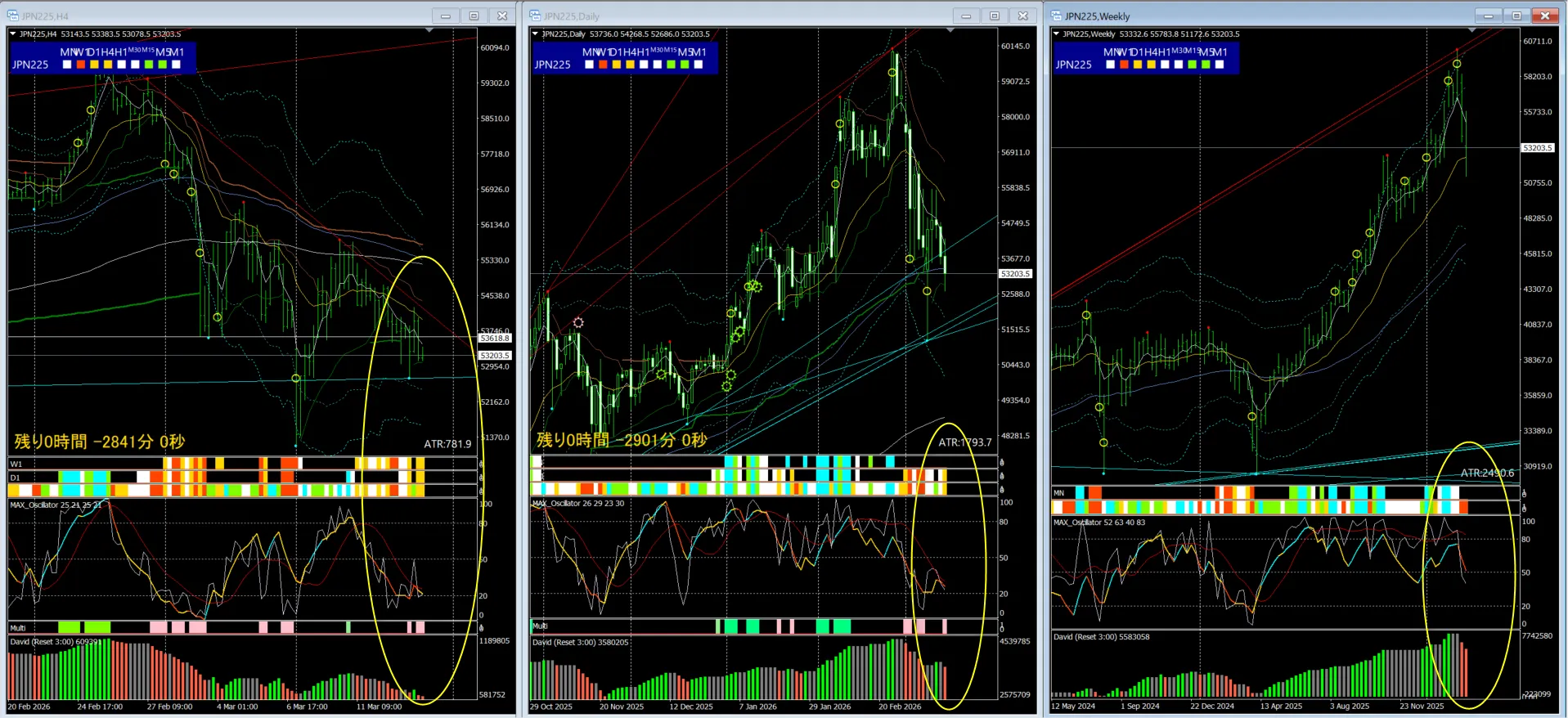Minimize the JPN225,Daily chart window

[x=966, y=16]
